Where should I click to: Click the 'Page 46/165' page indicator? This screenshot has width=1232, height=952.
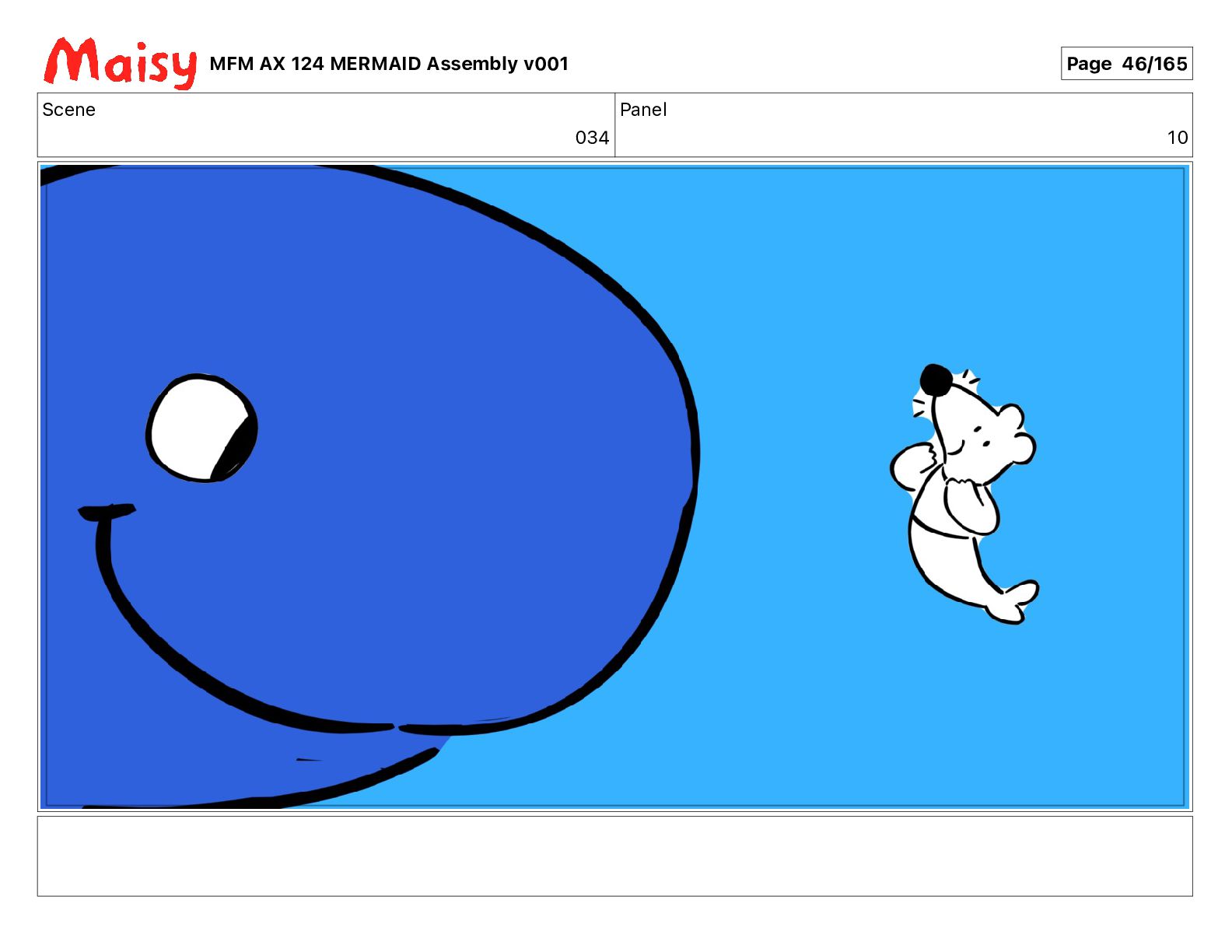click(1126, 64)
